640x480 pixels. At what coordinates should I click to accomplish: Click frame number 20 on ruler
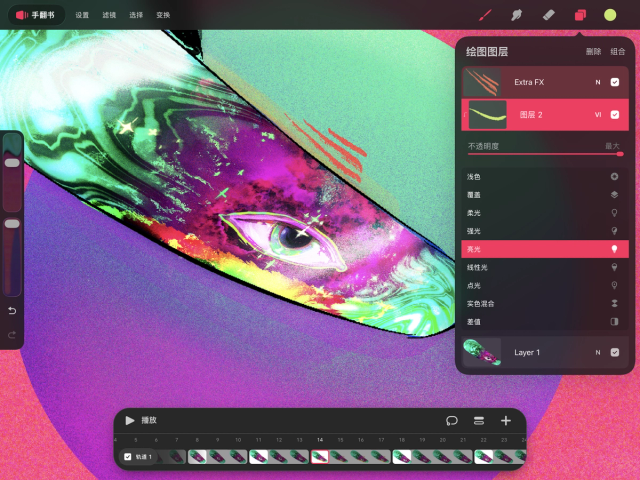(442, 440)
